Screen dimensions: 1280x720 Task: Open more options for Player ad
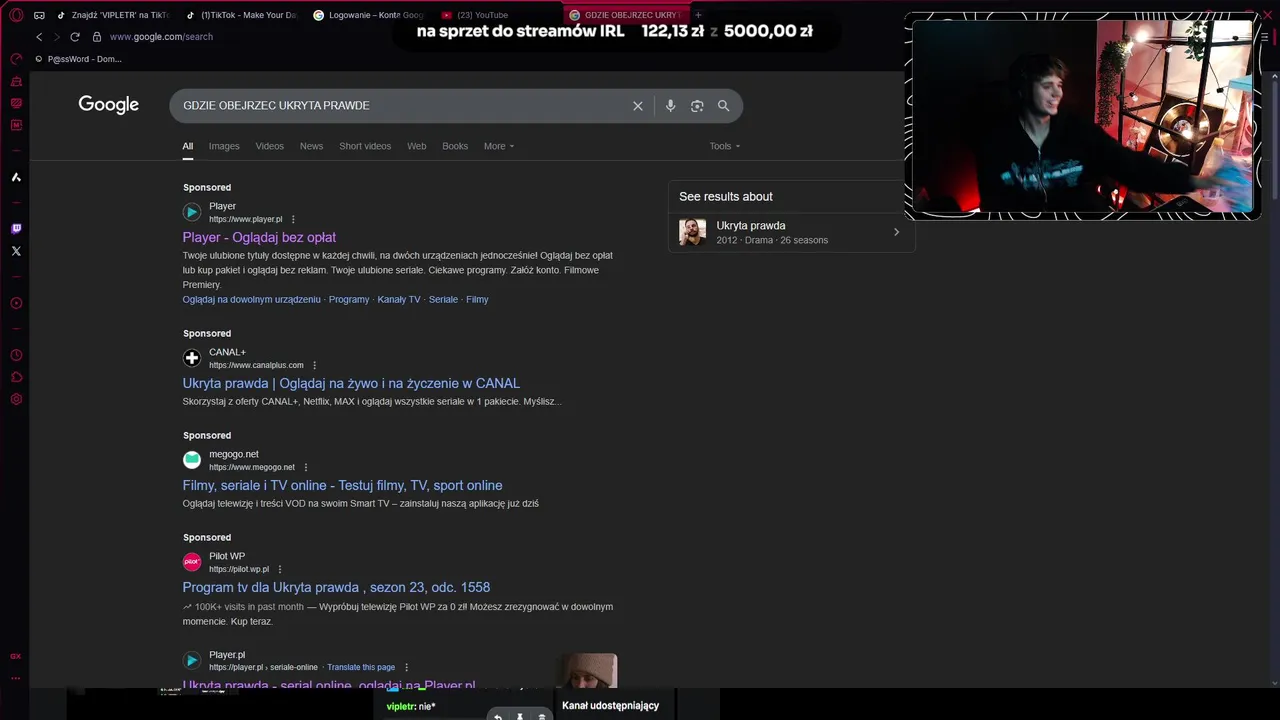[x=293, y=220]
